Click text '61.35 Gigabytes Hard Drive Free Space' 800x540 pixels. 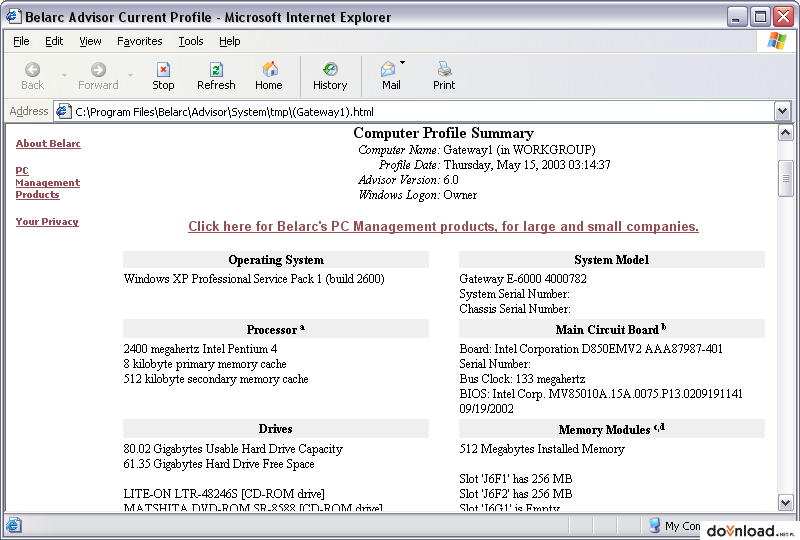pos(219,463)
